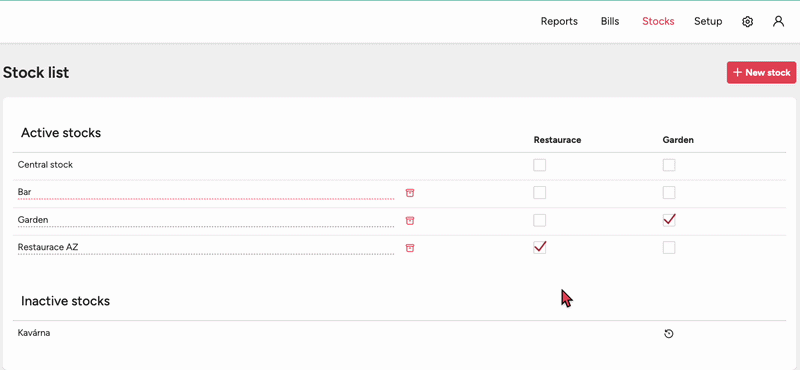
Task: Check Restaurace box for Bar stock
Action: [x=539, y=192]
